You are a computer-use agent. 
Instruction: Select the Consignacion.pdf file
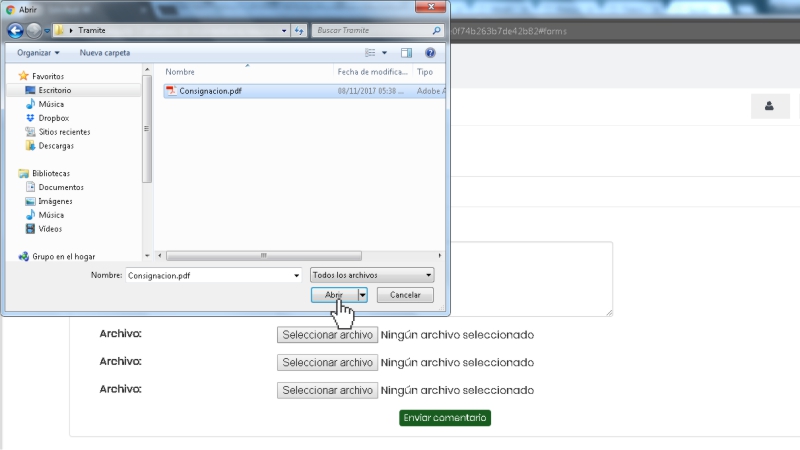(210, 91)
